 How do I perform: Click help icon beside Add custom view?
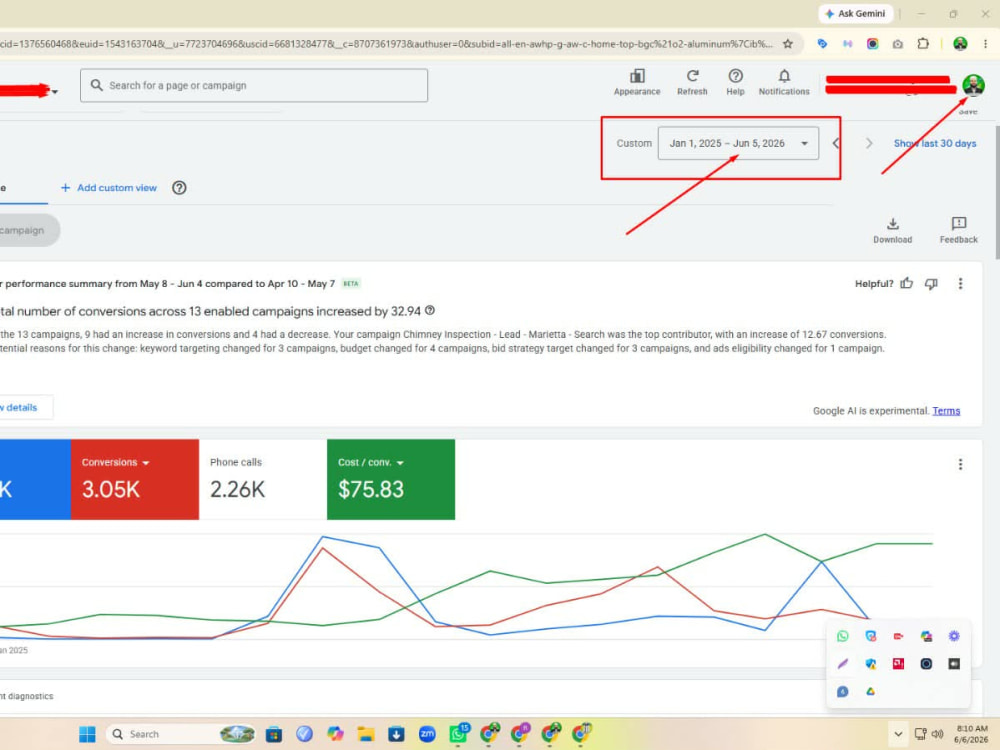pyautogui.click(x=179, y=188)
